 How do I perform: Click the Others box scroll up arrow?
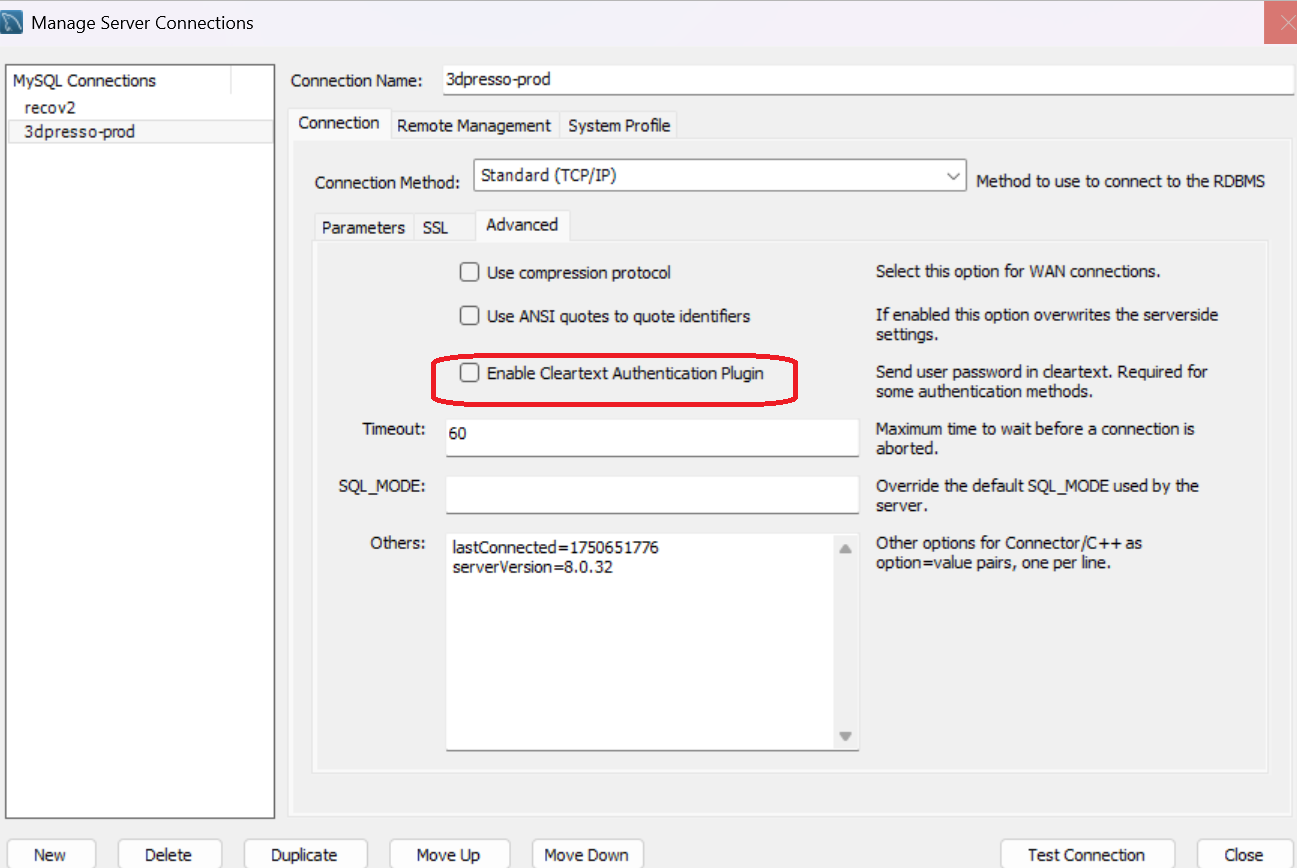pyautogui.click(x=845, y=548)
